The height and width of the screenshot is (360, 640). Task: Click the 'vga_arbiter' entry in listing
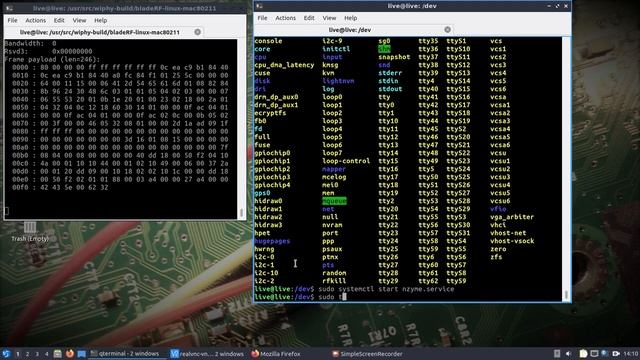[x=512, y=217]
